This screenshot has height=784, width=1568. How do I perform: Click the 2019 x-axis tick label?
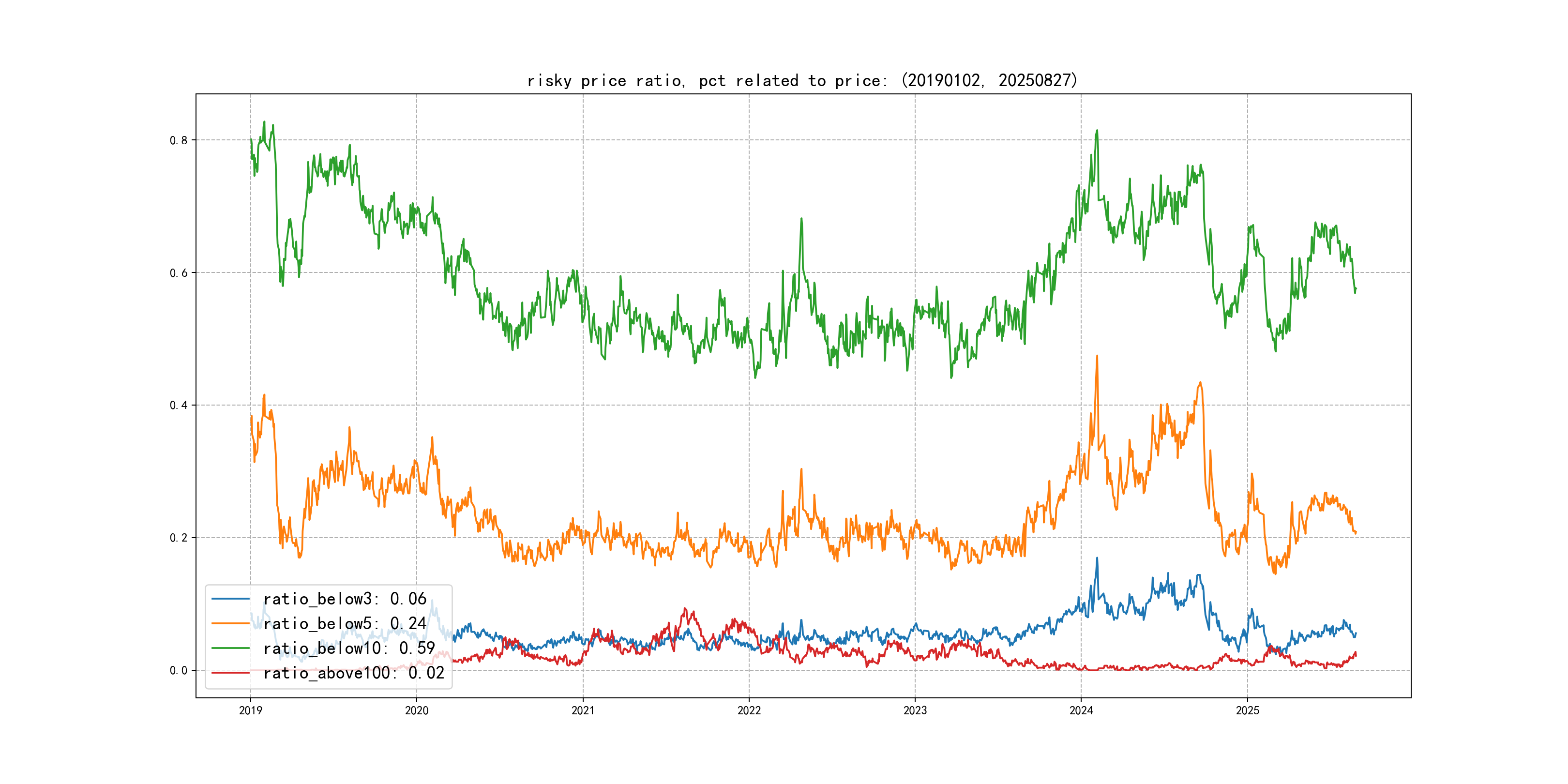[x=250, y=710]
